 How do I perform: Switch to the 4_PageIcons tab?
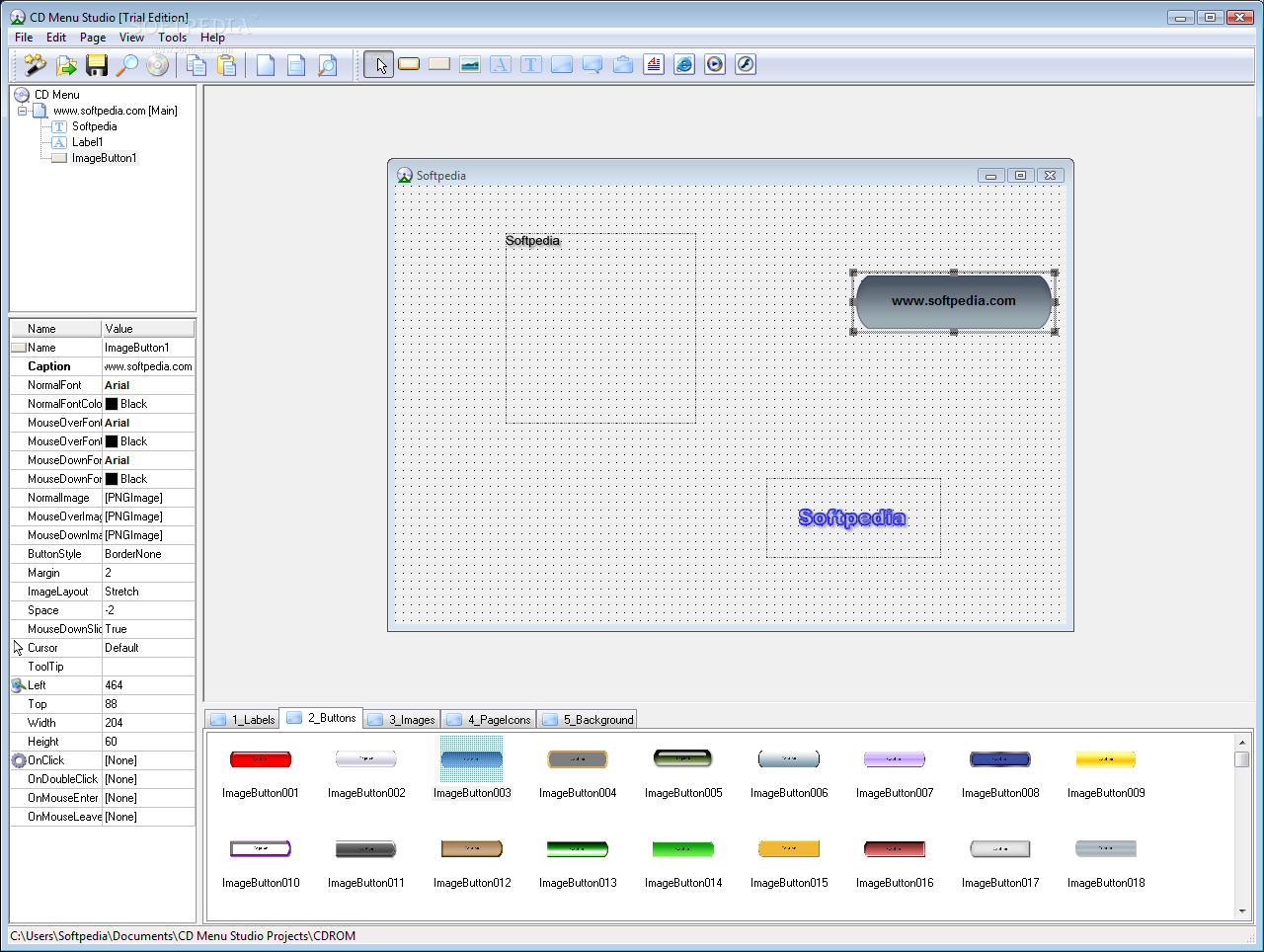(x=489, y=720)
